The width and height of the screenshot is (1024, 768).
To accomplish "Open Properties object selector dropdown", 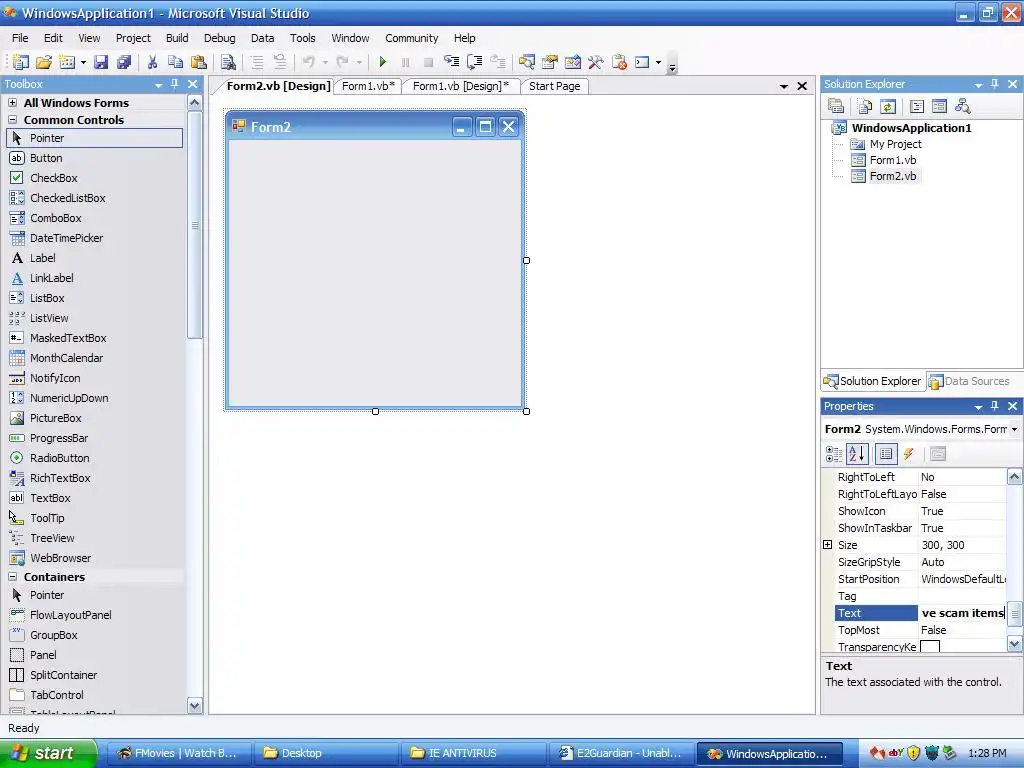I will 1014,429.
